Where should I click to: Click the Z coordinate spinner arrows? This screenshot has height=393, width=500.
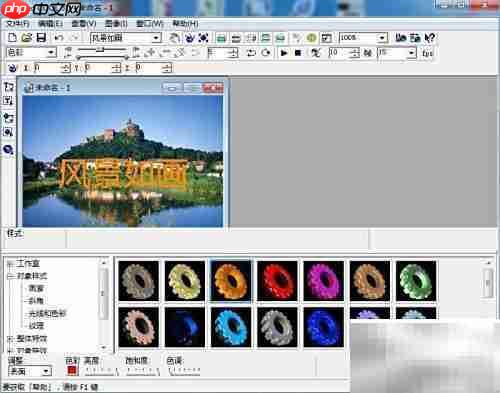(167, 68)
